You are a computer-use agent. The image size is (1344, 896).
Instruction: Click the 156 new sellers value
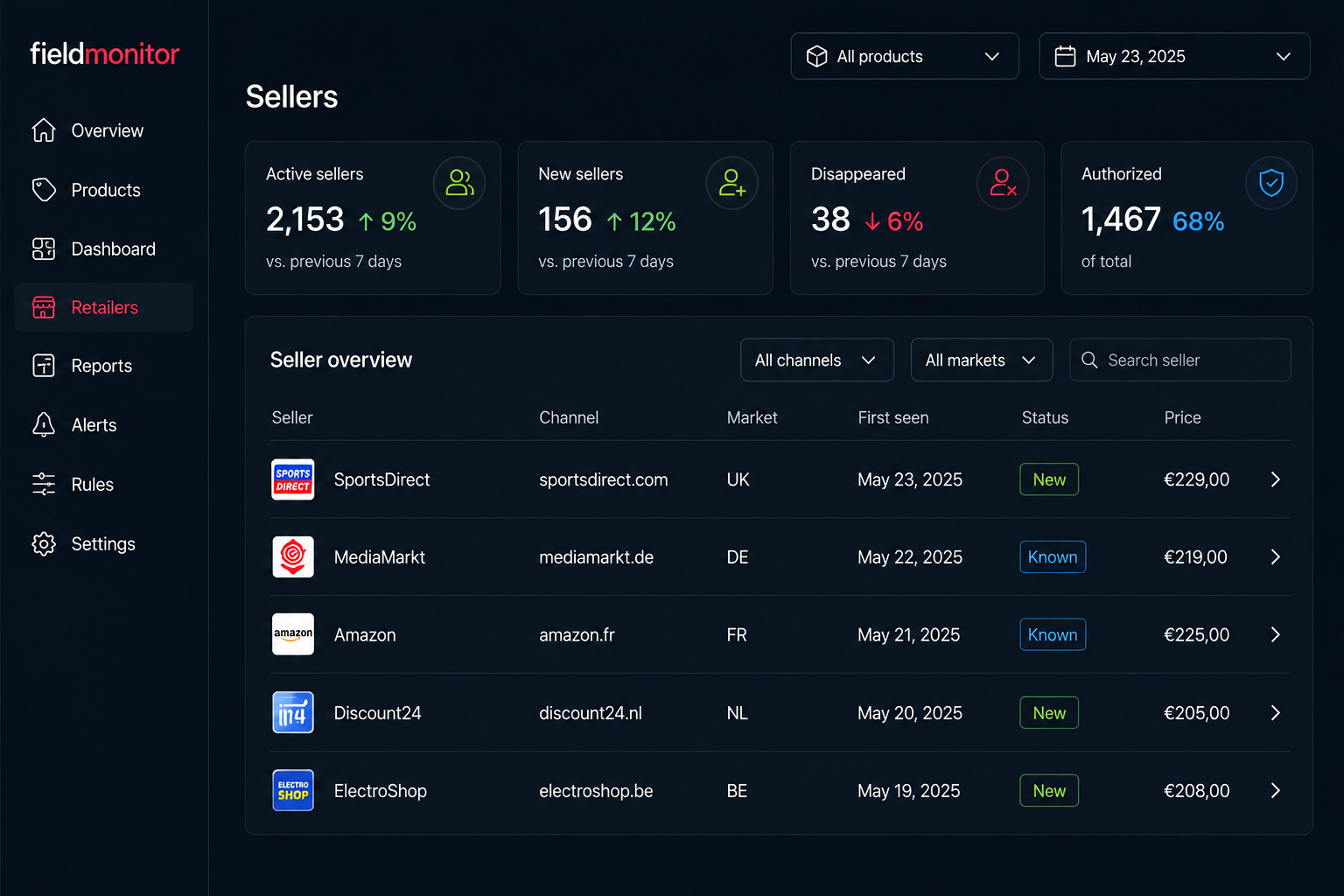point(565,220)
